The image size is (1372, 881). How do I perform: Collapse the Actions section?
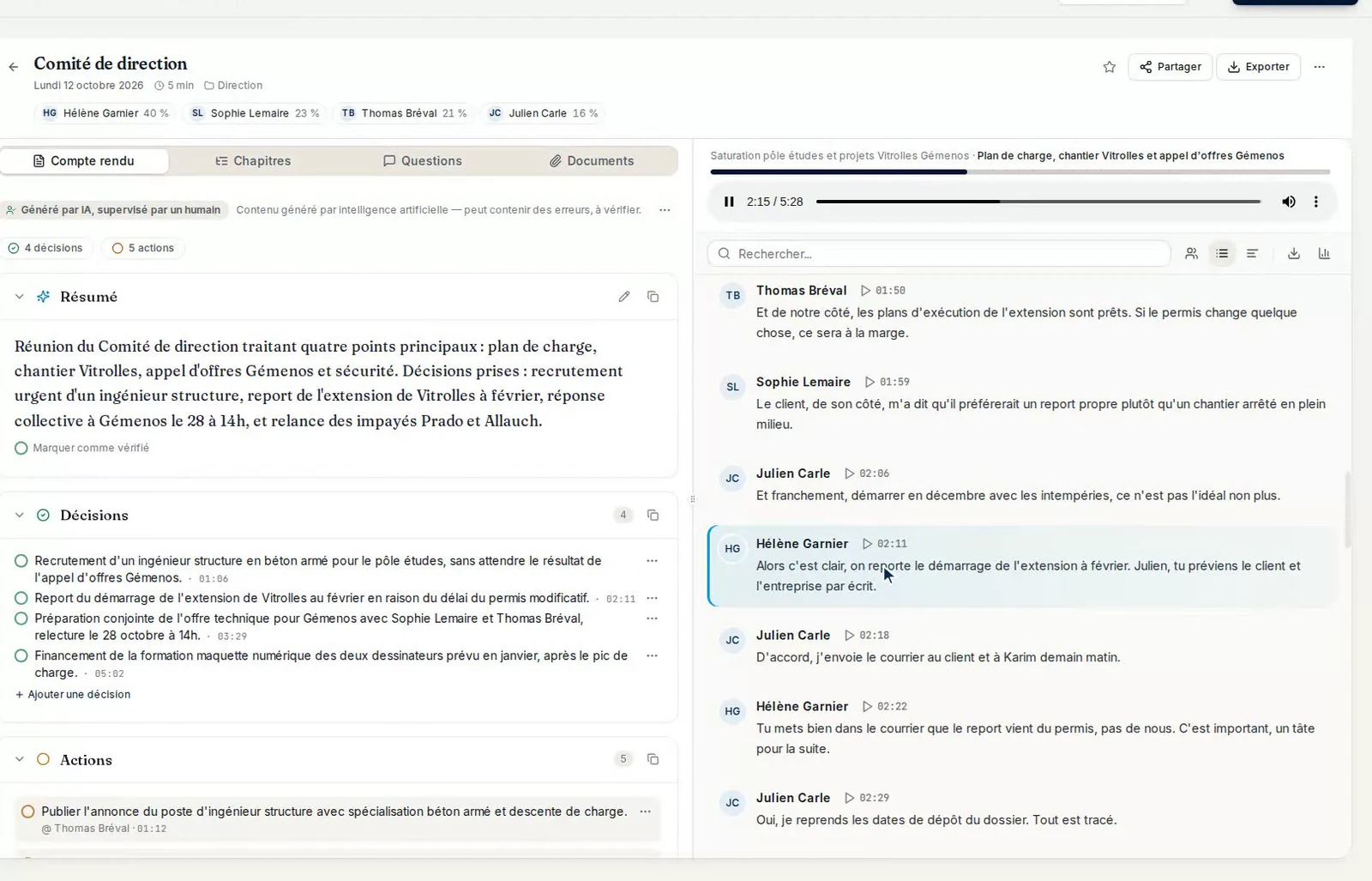pos(19,760)
